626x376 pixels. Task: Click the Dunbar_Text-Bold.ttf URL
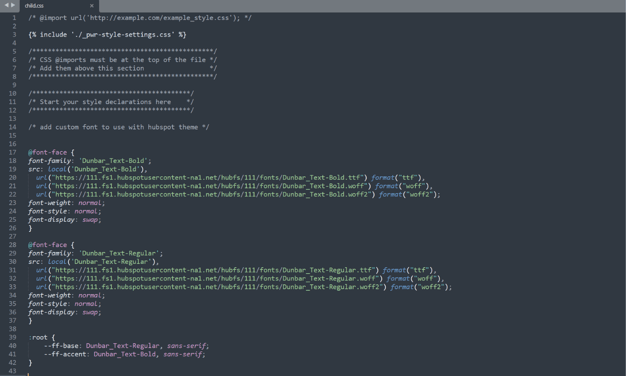202,178
